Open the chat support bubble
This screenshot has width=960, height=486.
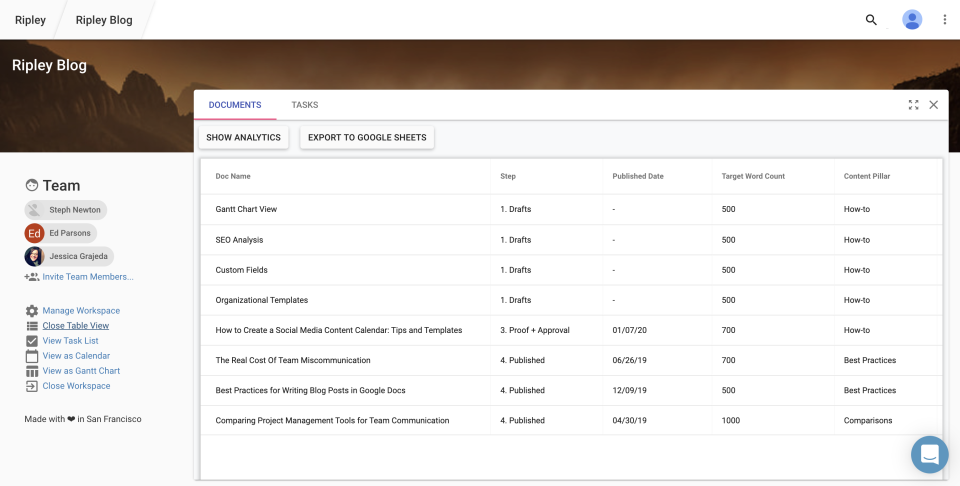click(x=929, y=454)
